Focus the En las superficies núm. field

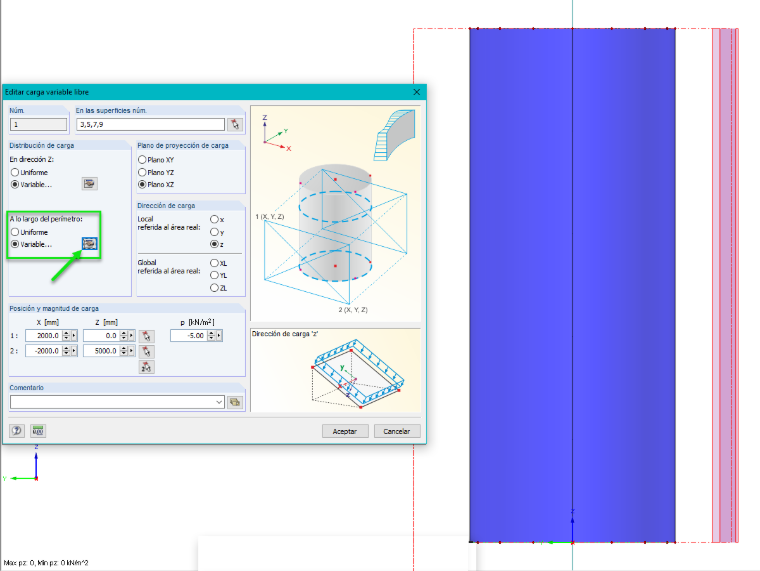(150, 125)
